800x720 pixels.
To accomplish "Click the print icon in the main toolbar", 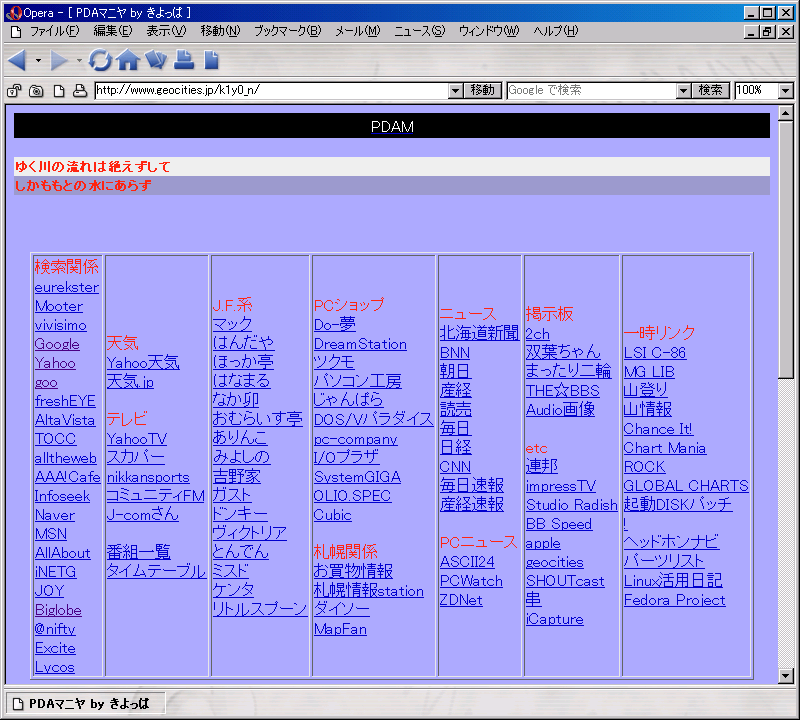I will [184, 60].
